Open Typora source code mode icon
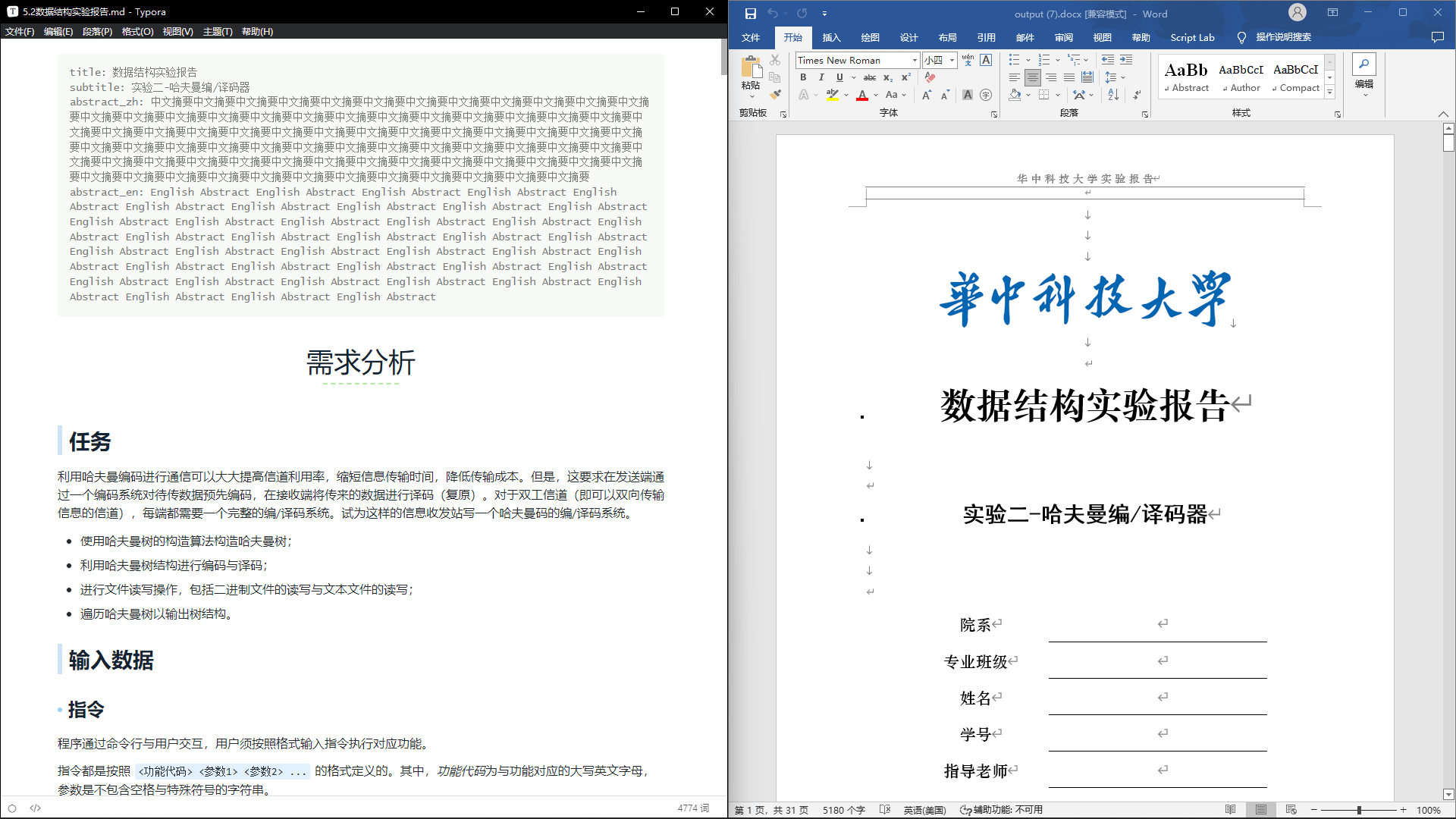This screenshot has height=819, width=1456. point(35,808)
